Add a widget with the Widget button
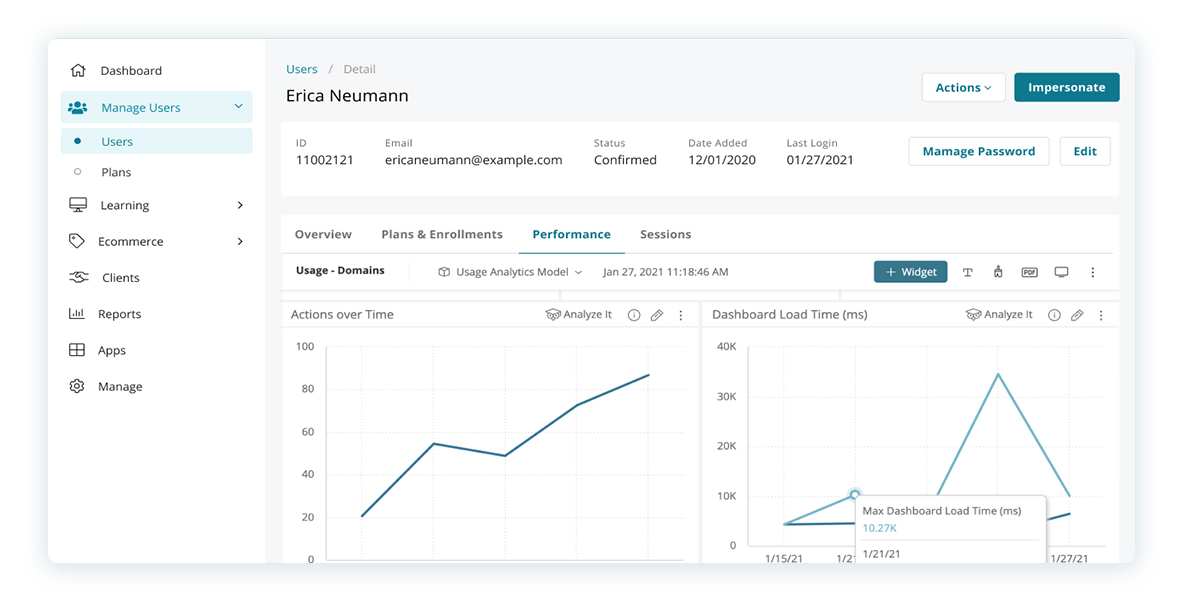The image size is (1200, 600). 910,272
